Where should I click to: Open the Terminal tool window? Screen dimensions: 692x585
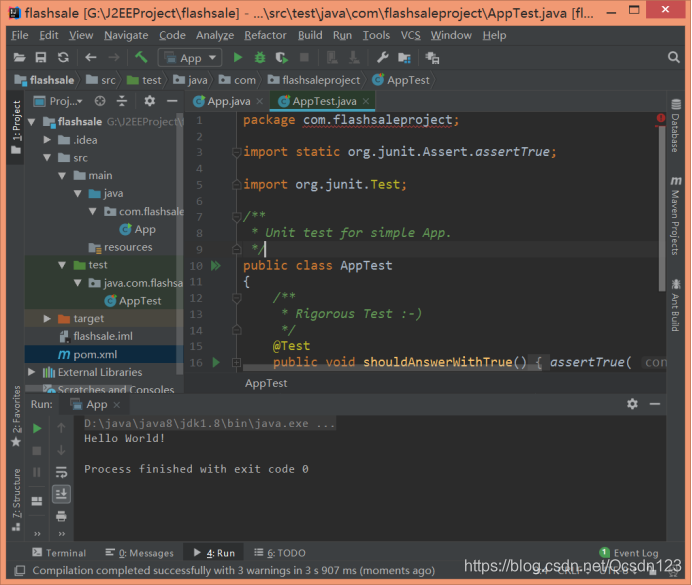coord(59,553)
